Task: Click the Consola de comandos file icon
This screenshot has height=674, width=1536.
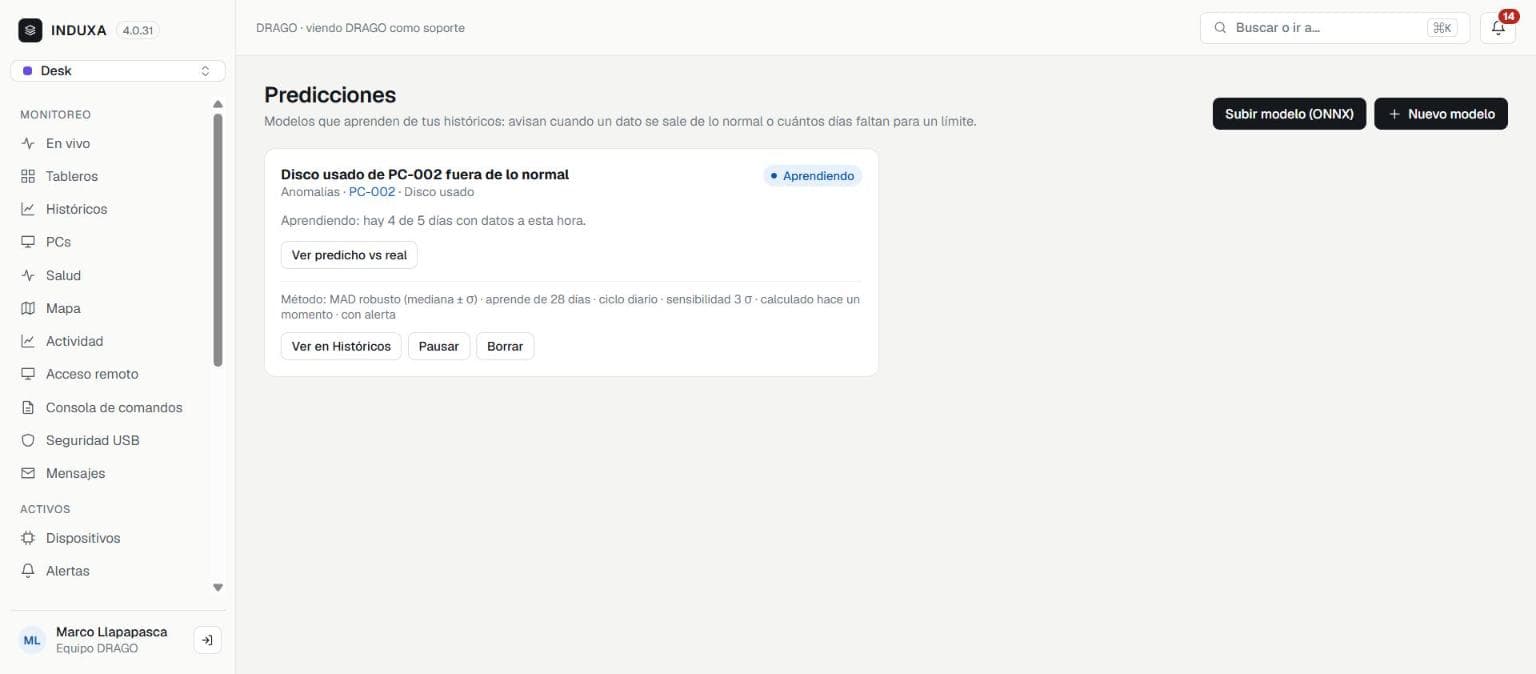Action: coord(28,407)
